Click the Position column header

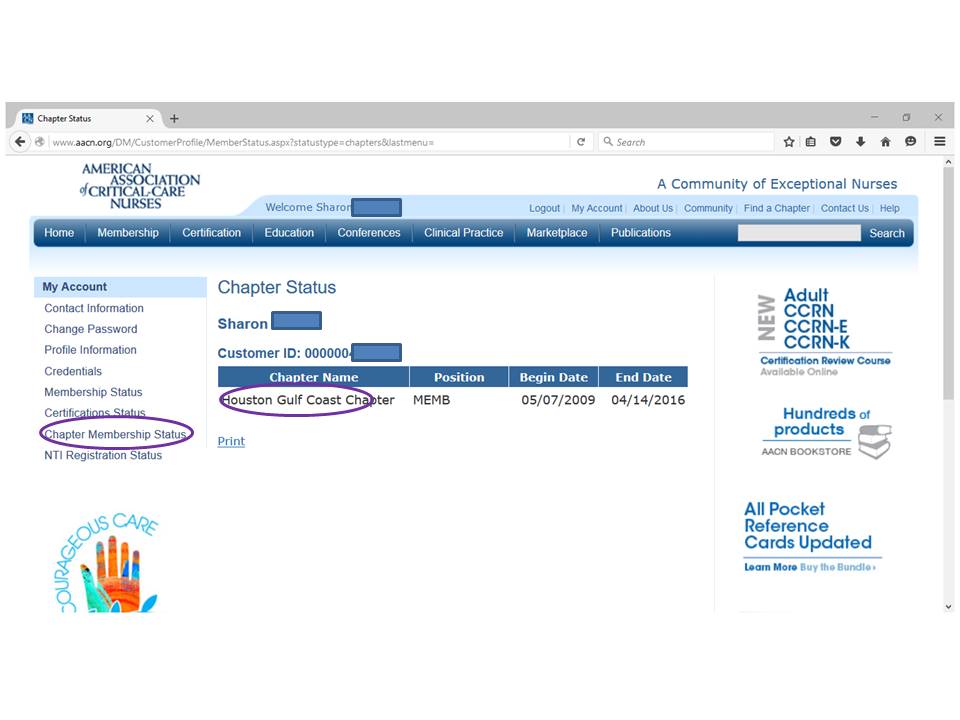point(459,377)
